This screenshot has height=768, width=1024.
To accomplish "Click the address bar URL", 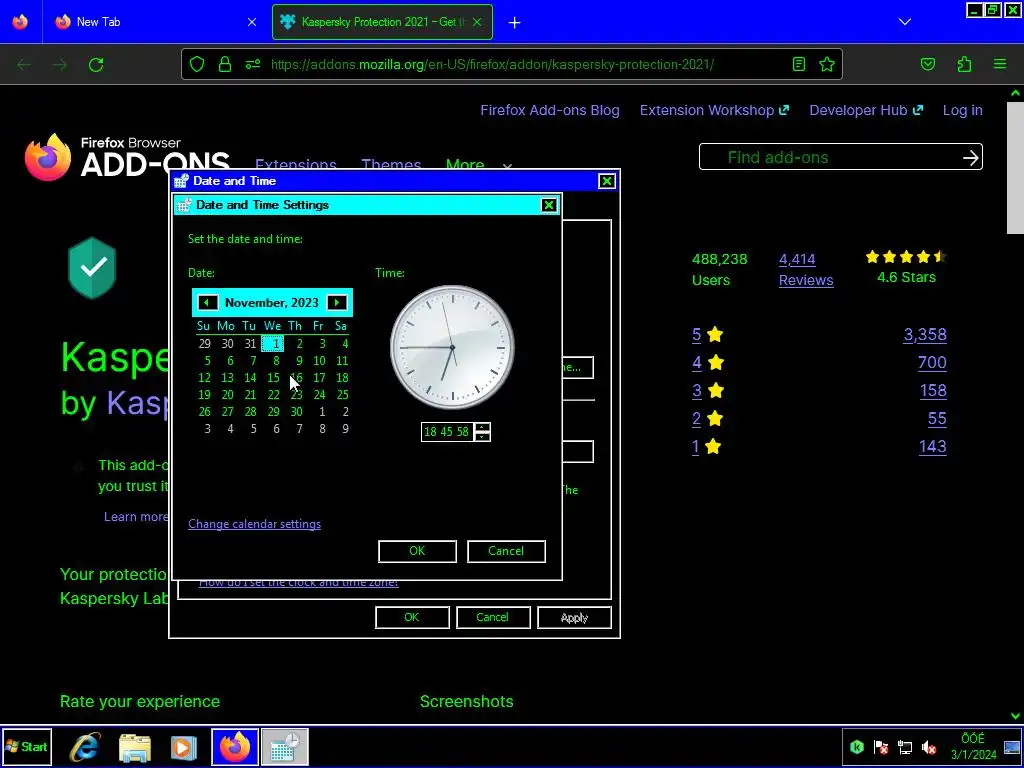I will [x=492, y=65].
